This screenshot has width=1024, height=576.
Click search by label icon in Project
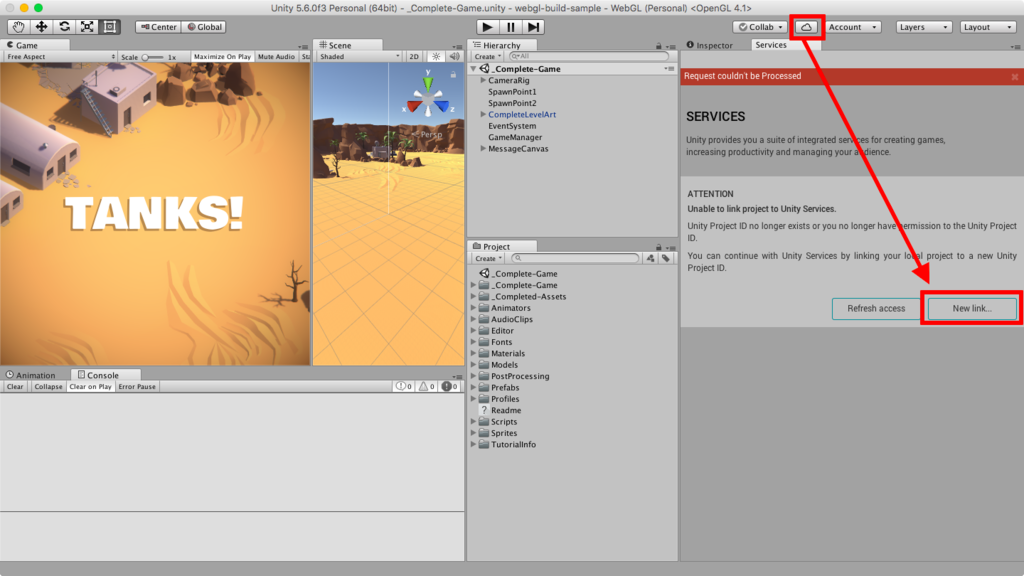[665, 259]
